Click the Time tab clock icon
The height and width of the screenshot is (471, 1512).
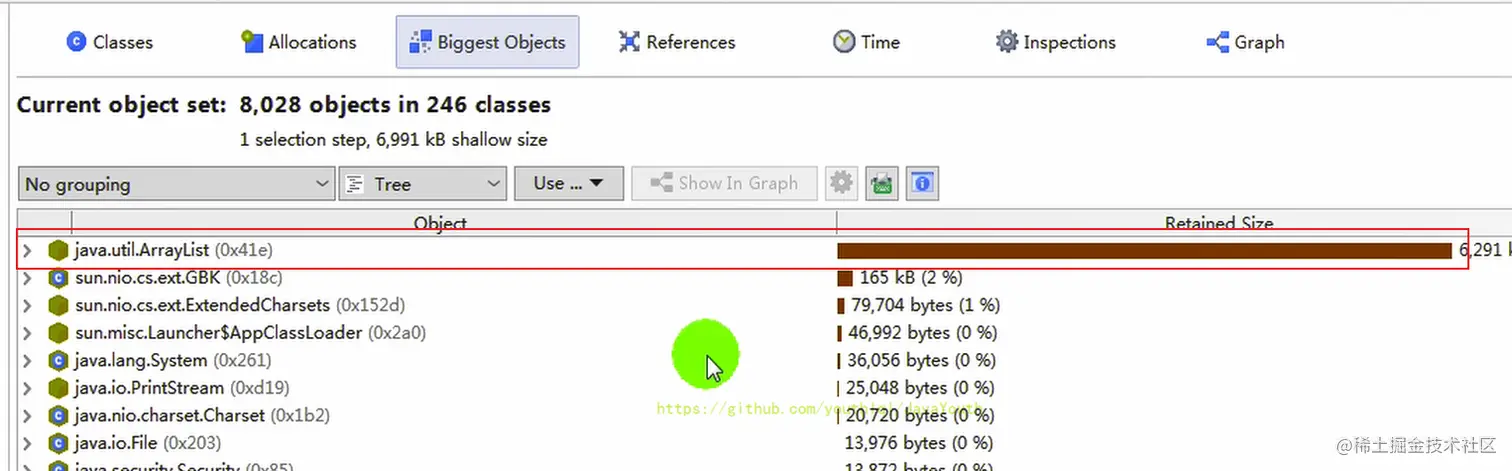845,42
